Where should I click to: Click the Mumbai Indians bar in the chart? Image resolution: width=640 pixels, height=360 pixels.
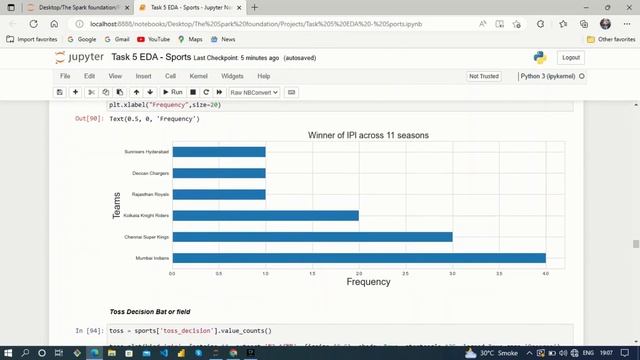(x=359, y=258)
